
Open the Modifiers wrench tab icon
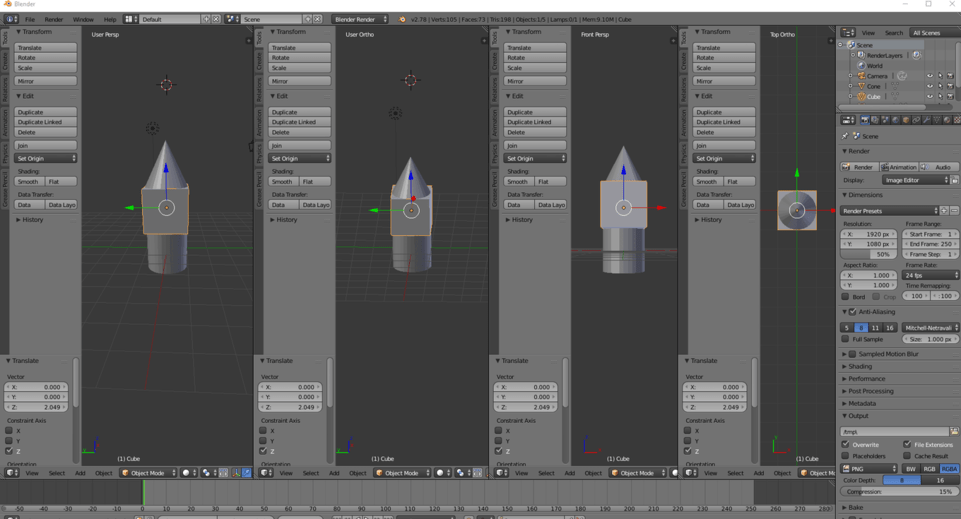click(x=927, y=120)
